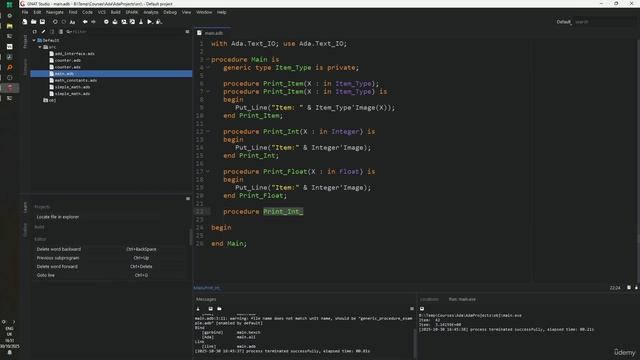The image size is (640, 360).
Task: Click the Run main play icon
Action: pyautogui.click(x=150, y=22)
